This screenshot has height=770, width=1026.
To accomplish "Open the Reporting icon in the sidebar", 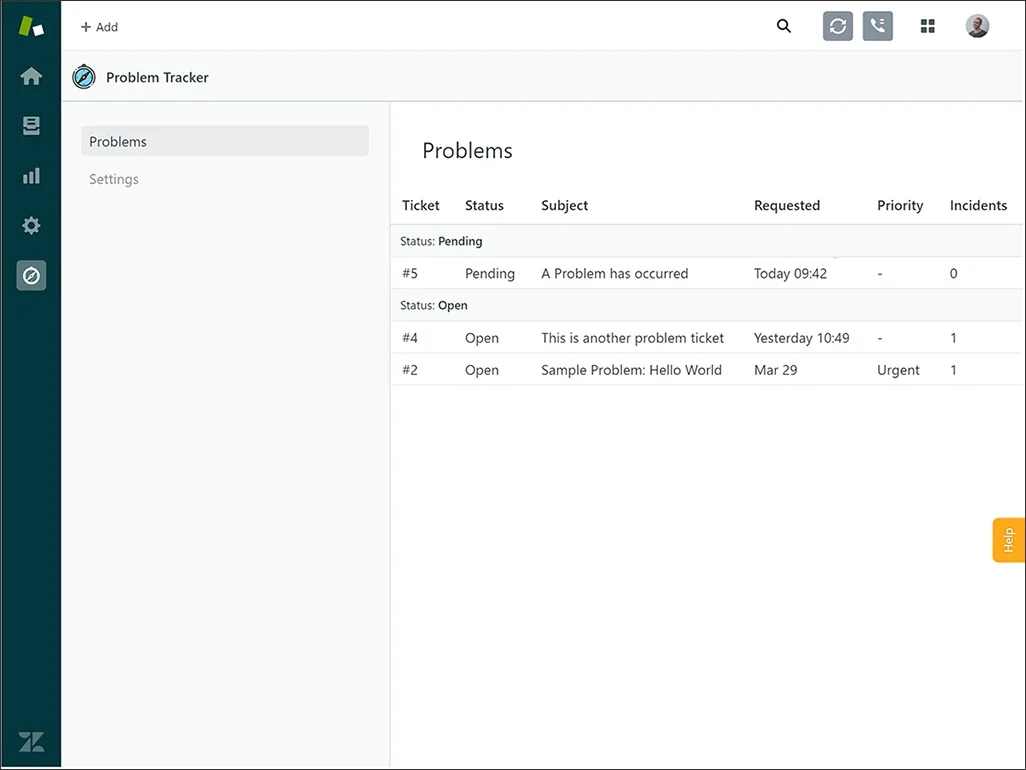I will coord(31,175).
